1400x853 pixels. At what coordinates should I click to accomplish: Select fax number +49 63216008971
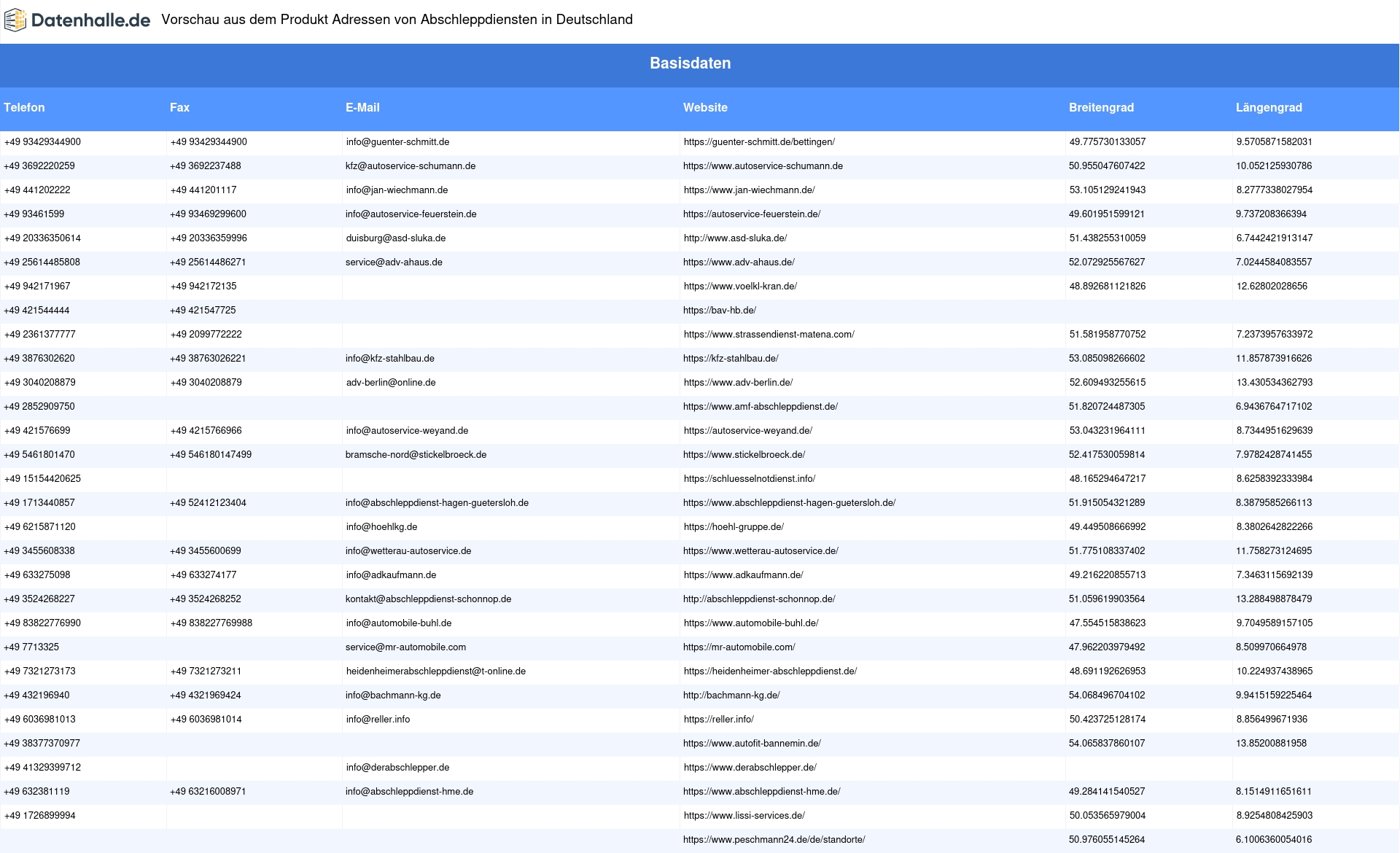point(208,792)
